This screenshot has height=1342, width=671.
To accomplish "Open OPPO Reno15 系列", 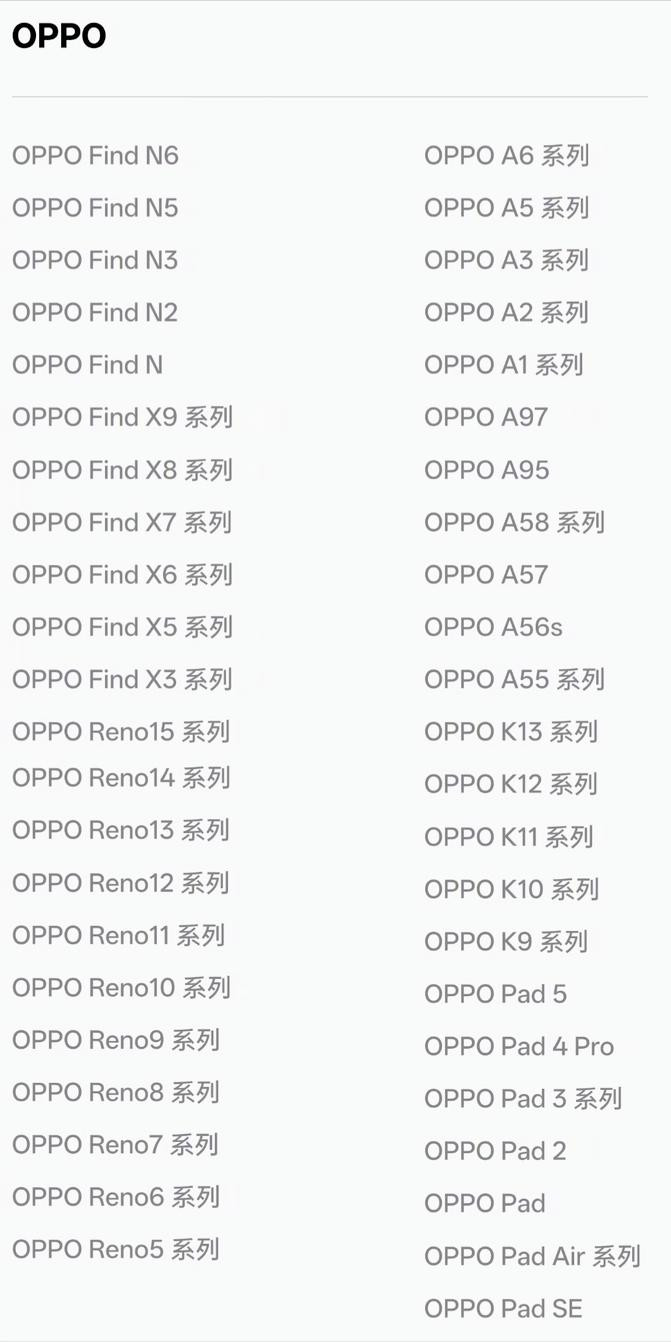I will click(x=121, y=732).
